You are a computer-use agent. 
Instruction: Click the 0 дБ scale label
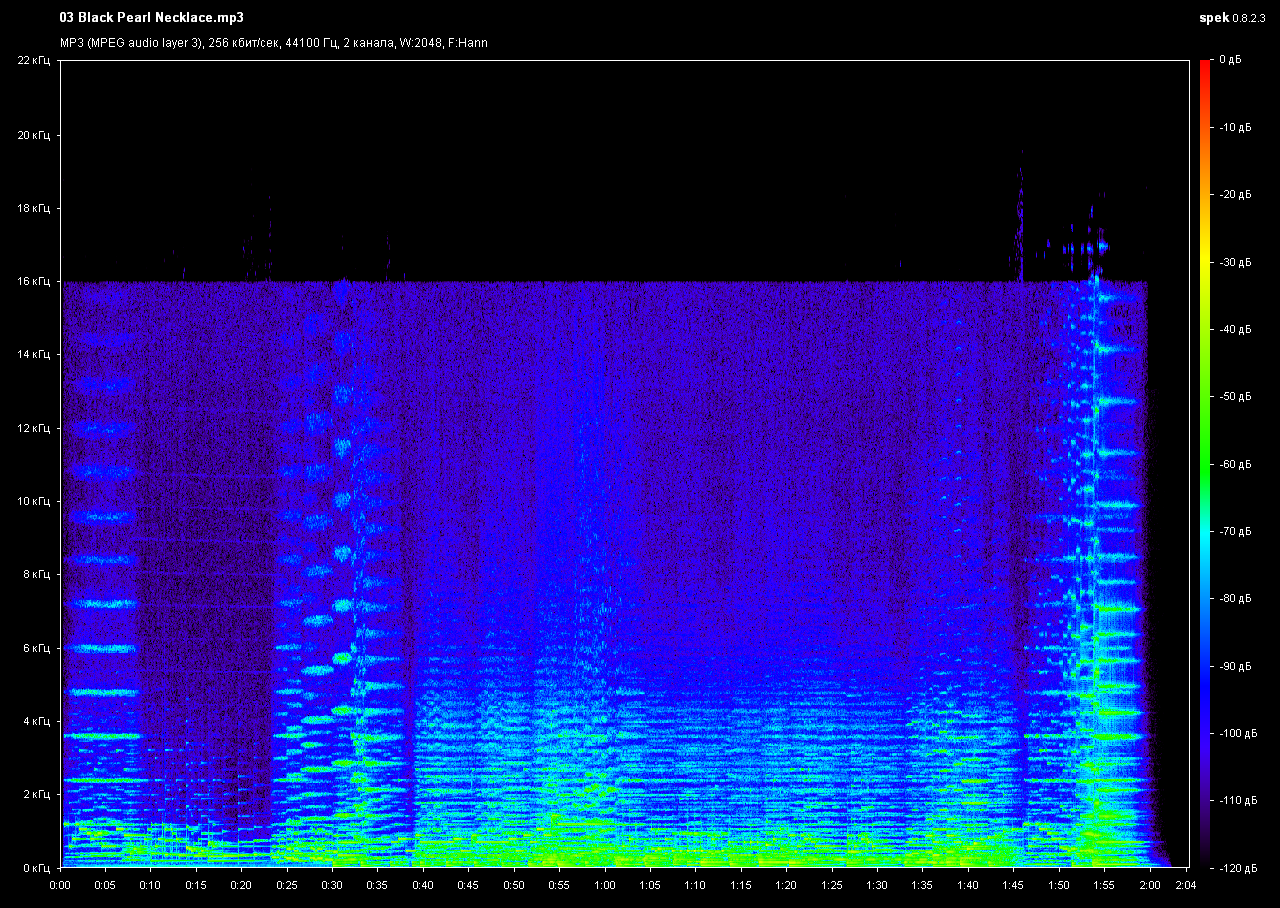1230,61
